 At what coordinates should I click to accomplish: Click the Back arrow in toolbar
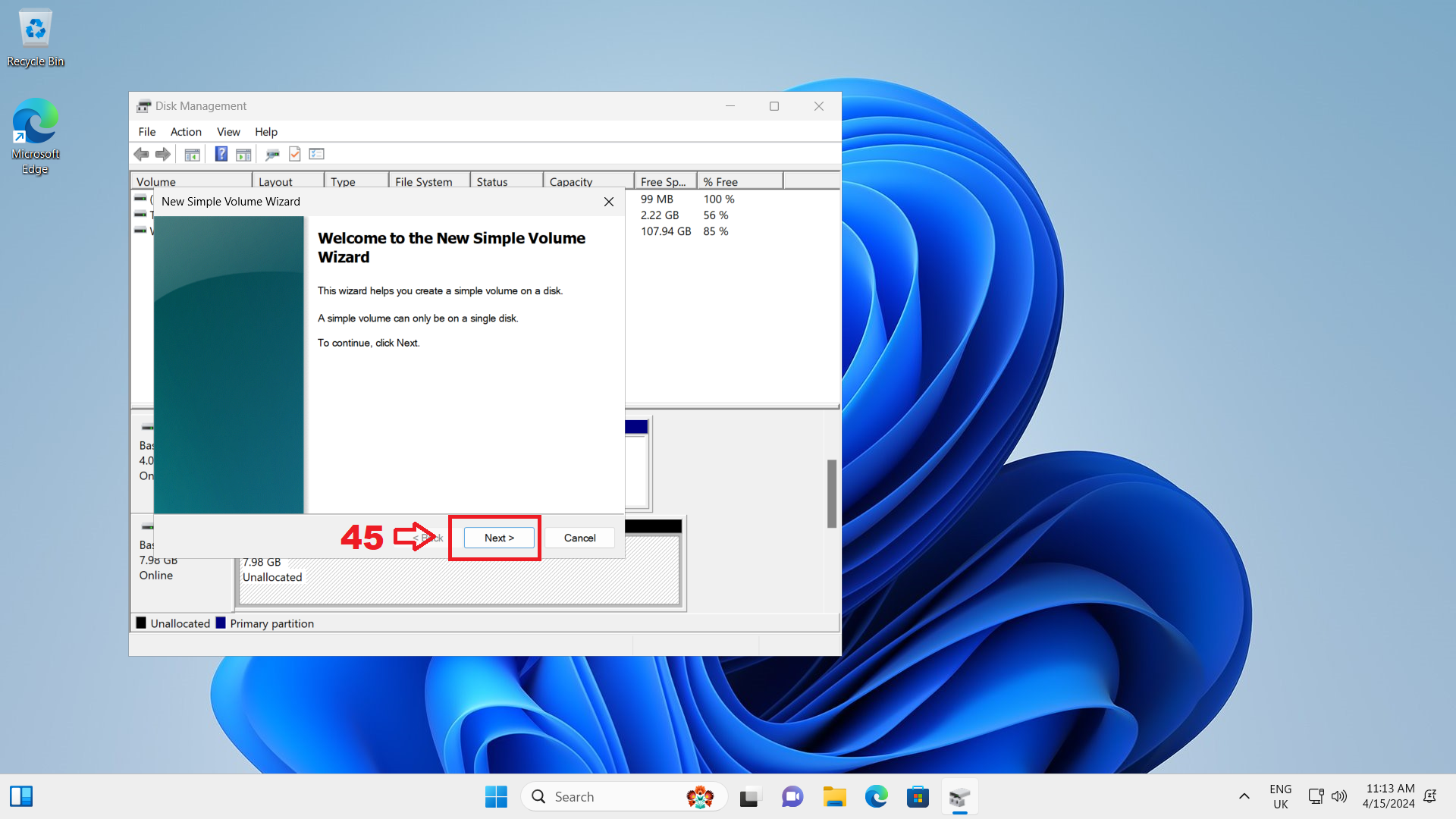141,154
